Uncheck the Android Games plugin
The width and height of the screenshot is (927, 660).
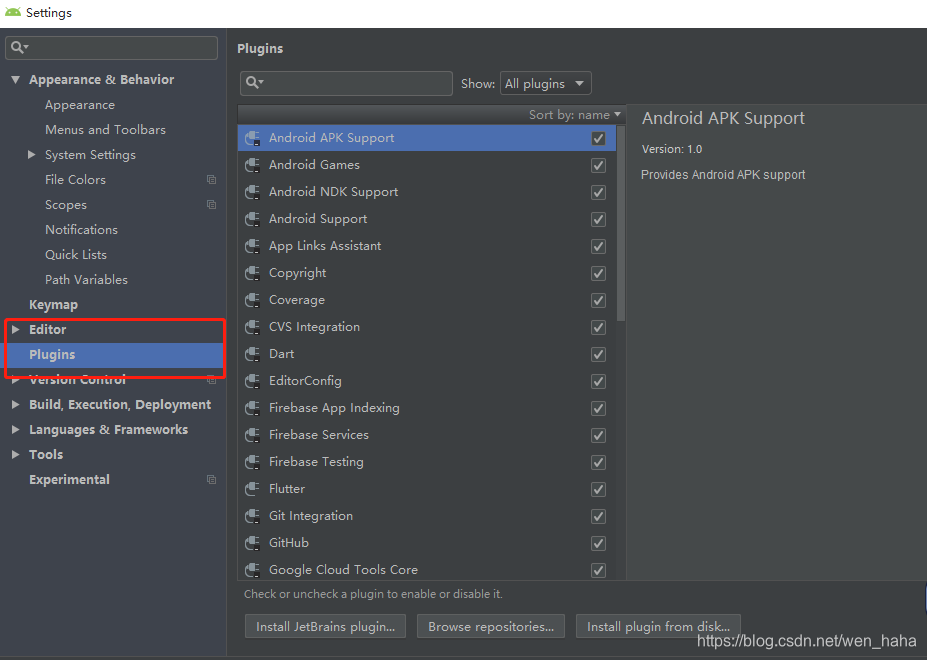pos(598,166)
